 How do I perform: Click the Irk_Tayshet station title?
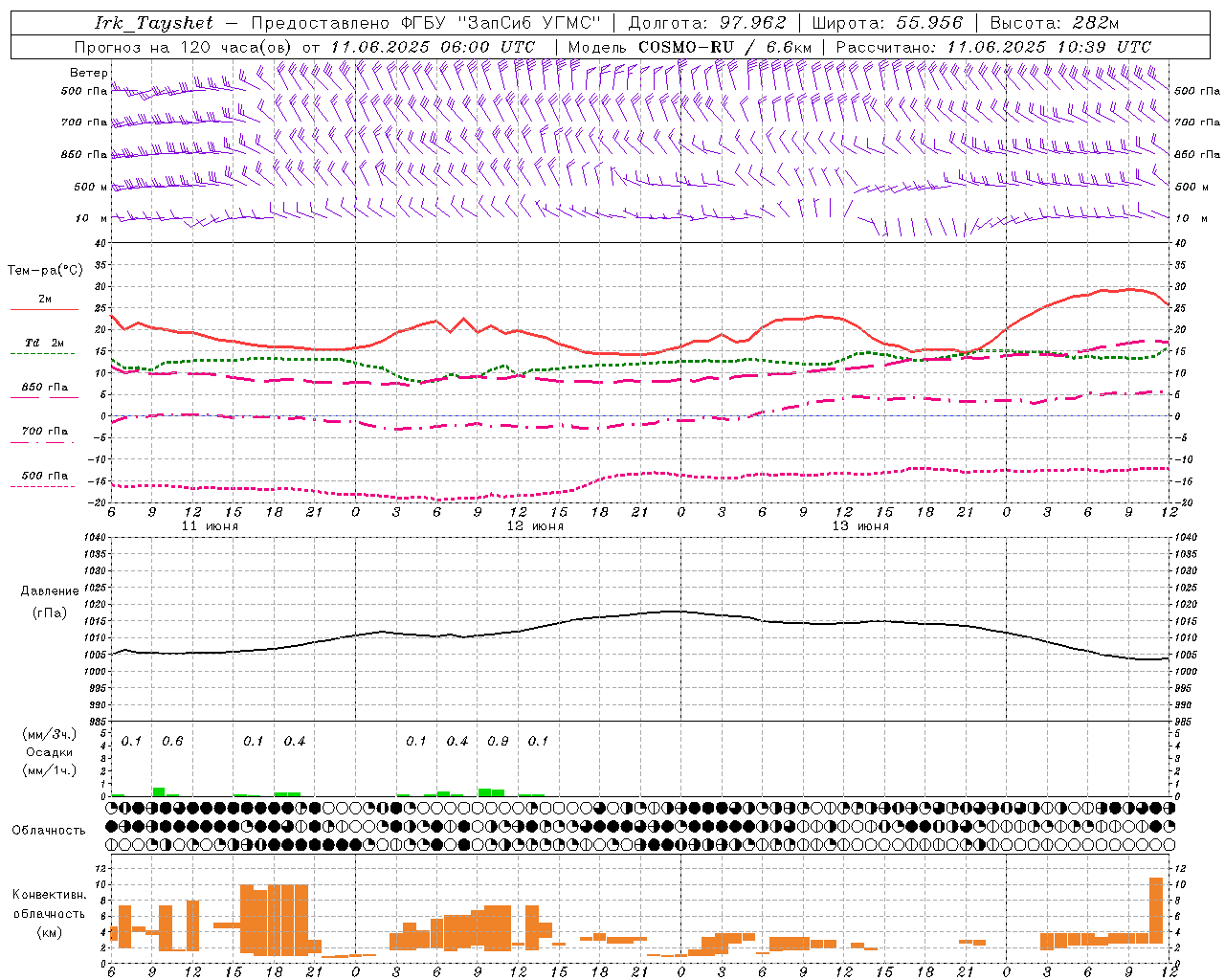tap(154, 23)
